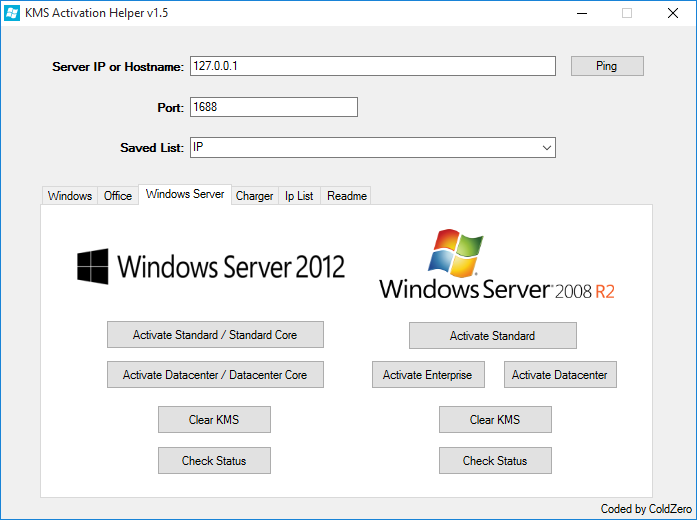Viewport: 697px width, 520px height.
Task: Ping the entered server address
Action: [607, 66]
